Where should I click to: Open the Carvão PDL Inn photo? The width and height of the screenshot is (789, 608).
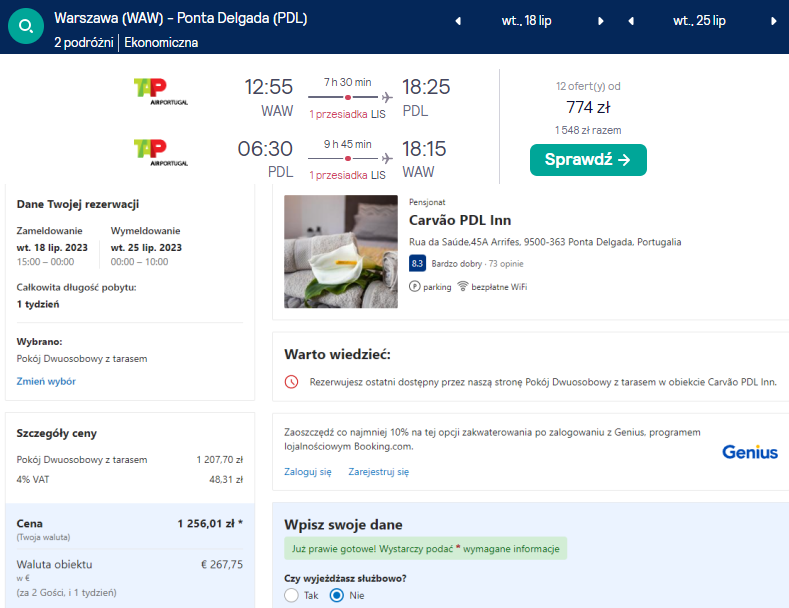pyautogui.click(x=341, y=251)
